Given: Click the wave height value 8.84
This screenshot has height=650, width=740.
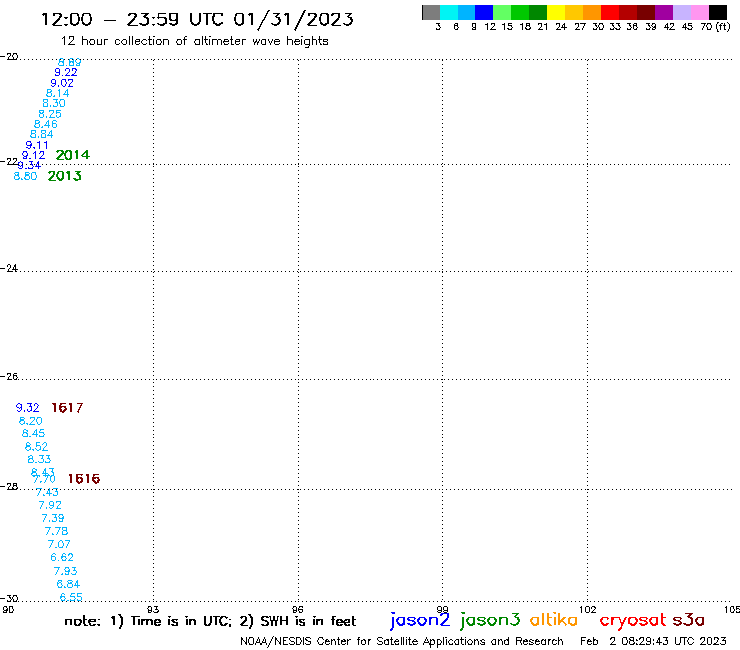Looking at the screenshot, I should click(42, 135).
